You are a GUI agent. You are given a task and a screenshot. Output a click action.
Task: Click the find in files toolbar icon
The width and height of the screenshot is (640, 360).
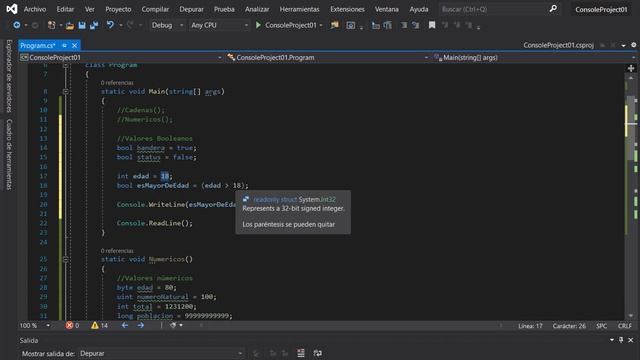[335, 25]
